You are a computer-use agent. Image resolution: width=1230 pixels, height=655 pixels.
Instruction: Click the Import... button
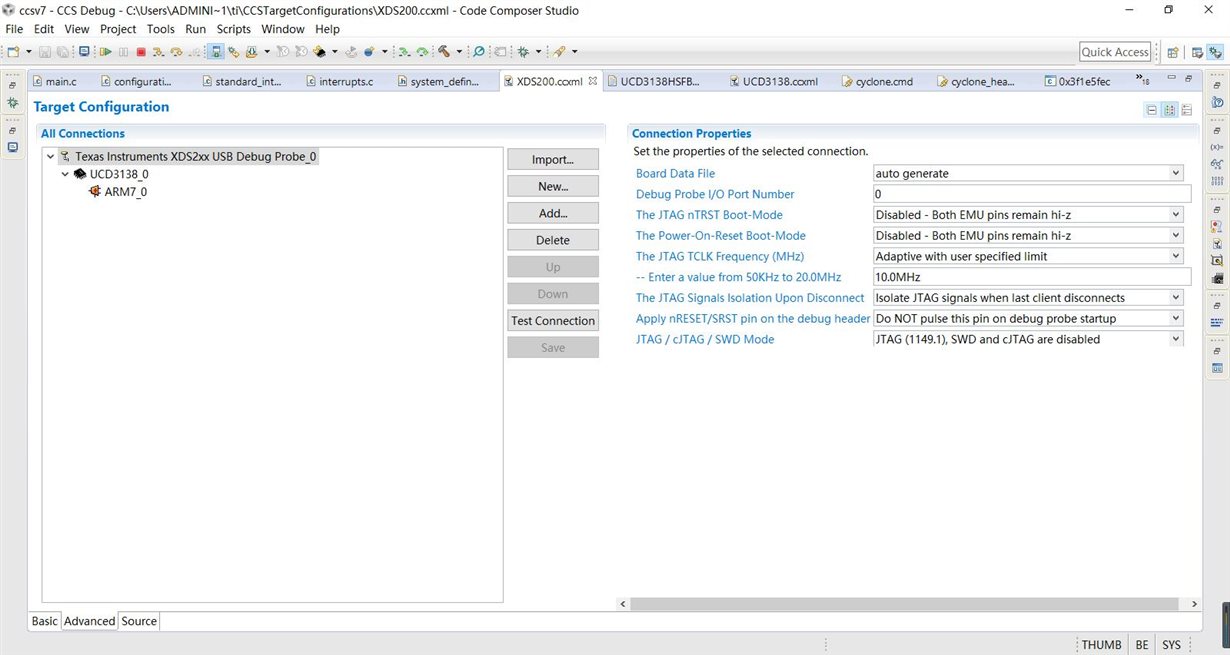(x=553, y=160)
